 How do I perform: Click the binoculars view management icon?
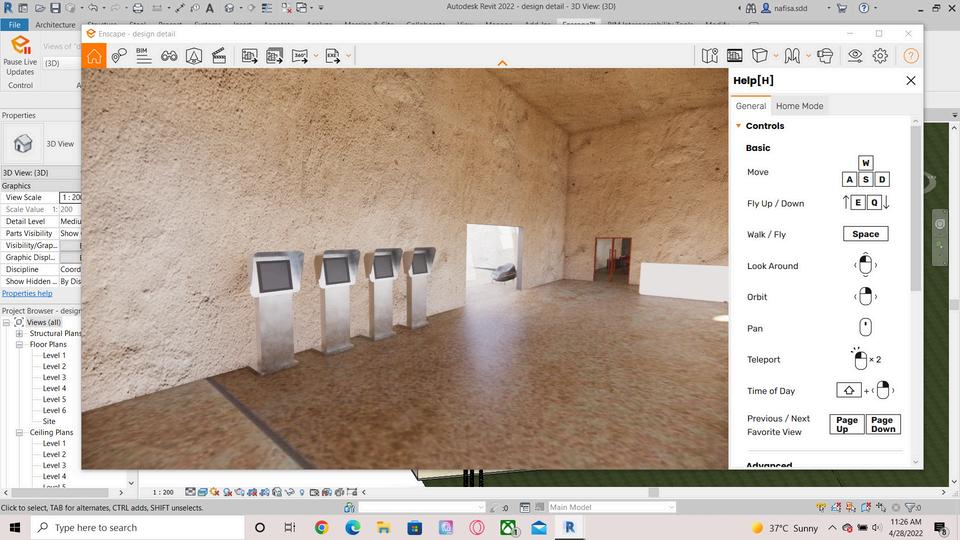[x=169, y=56]
